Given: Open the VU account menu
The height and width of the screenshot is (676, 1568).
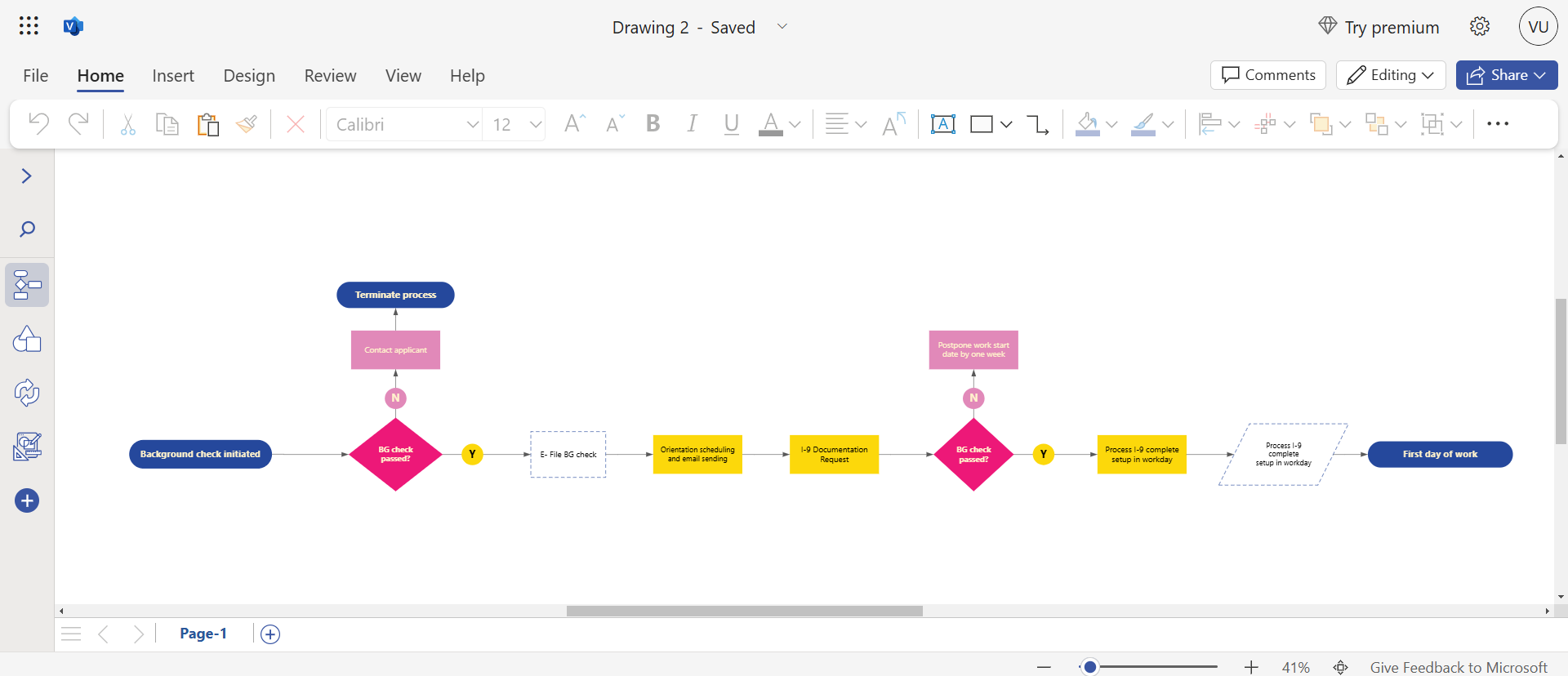Looking at the screenshot, I should tap(1539, 26).
